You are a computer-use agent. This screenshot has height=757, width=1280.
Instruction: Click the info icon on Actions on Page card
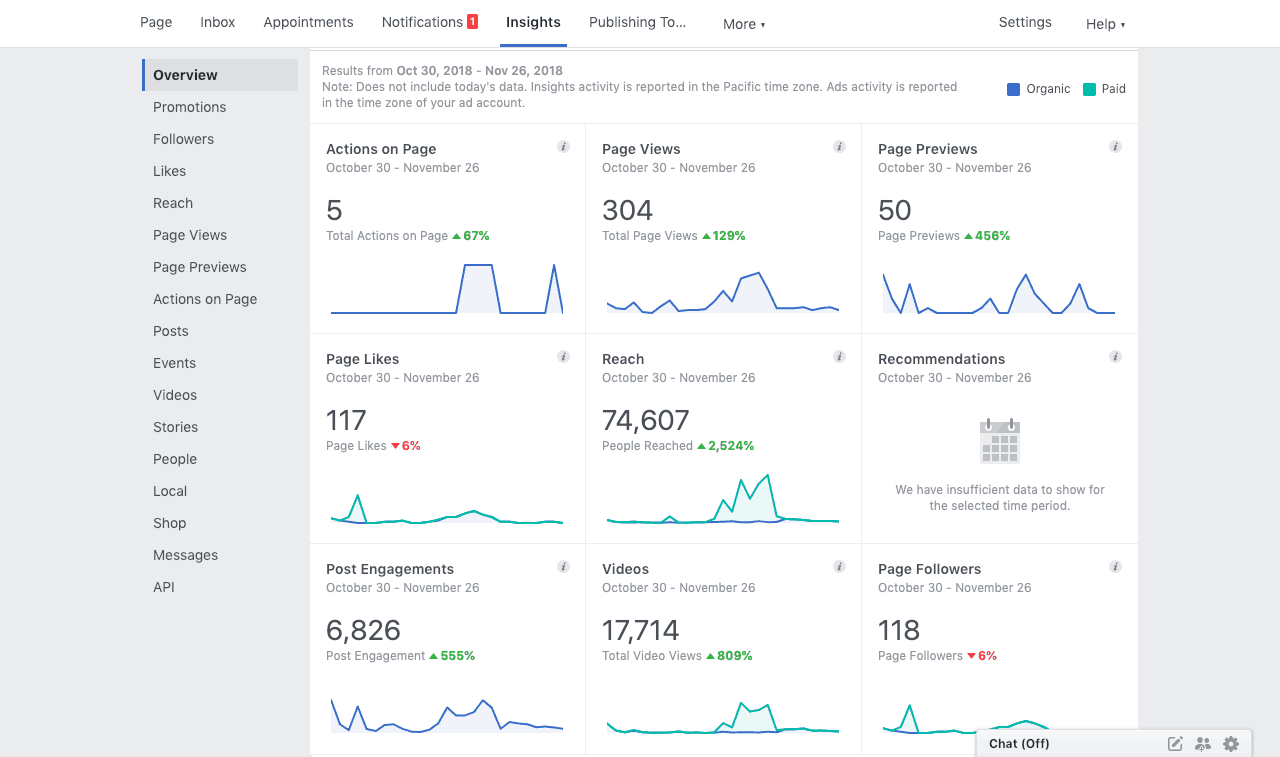click(563, 147)
